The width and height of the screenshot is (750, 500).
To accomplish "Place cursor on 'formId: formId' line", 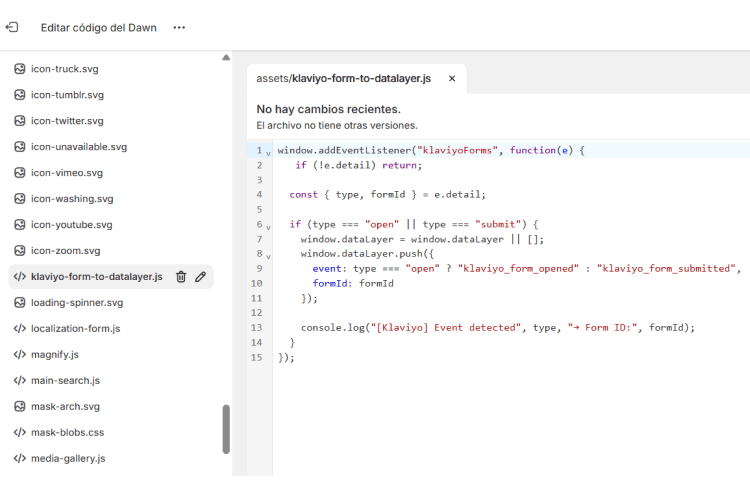I will click(353, 283).
